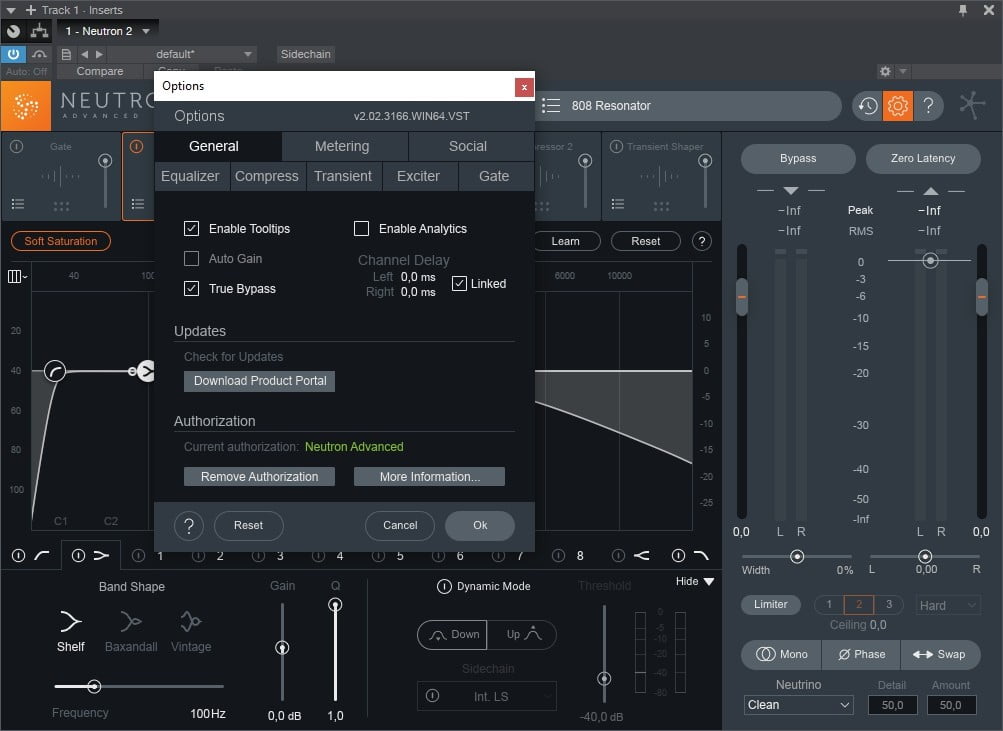Viewport: 1003px width, 731px height.
Task: Open the preset file page icon
Action: 66,54
